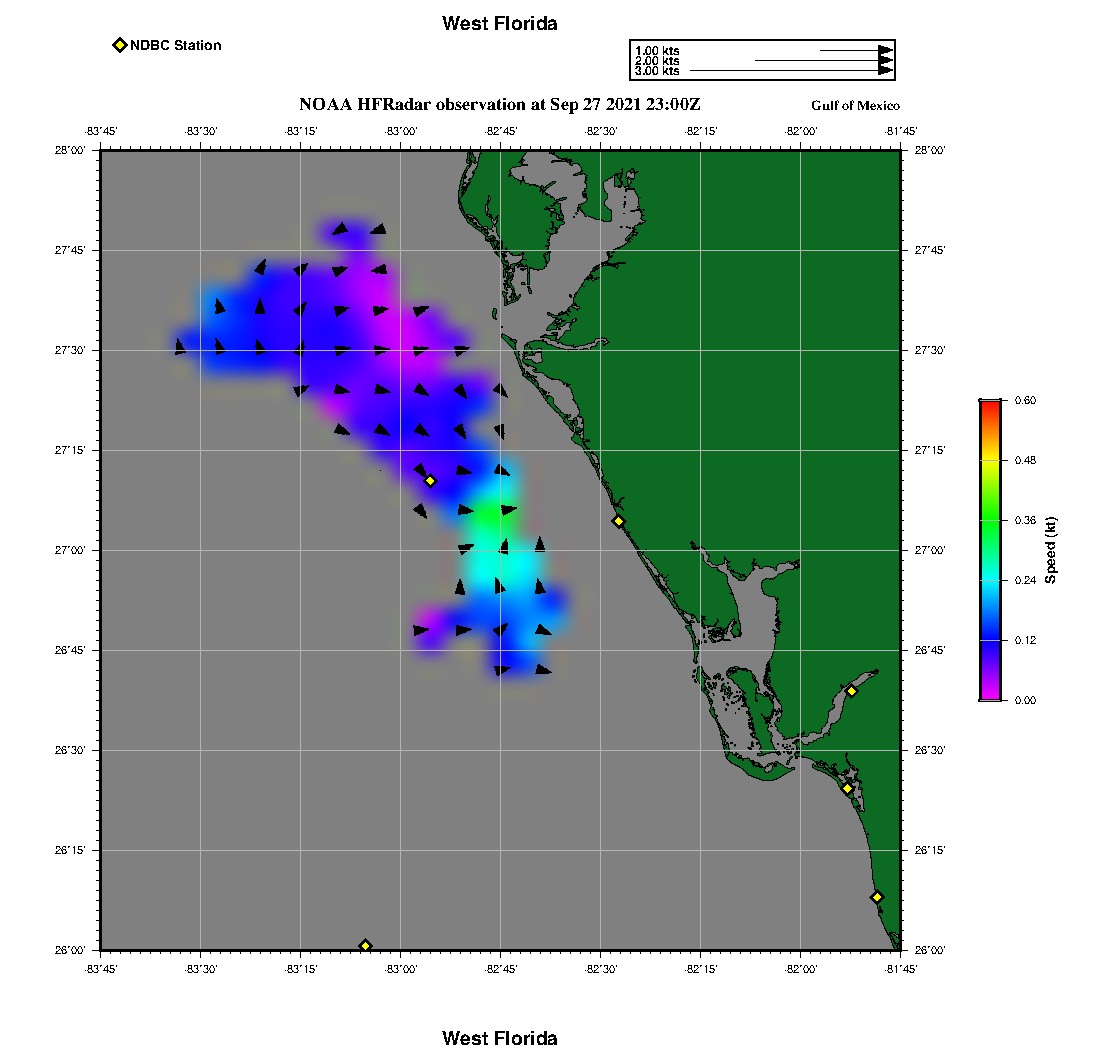Click the 27°15' latitude label on the left axis
This screenshot has height=1050, width=1100.
pos(70,450)
